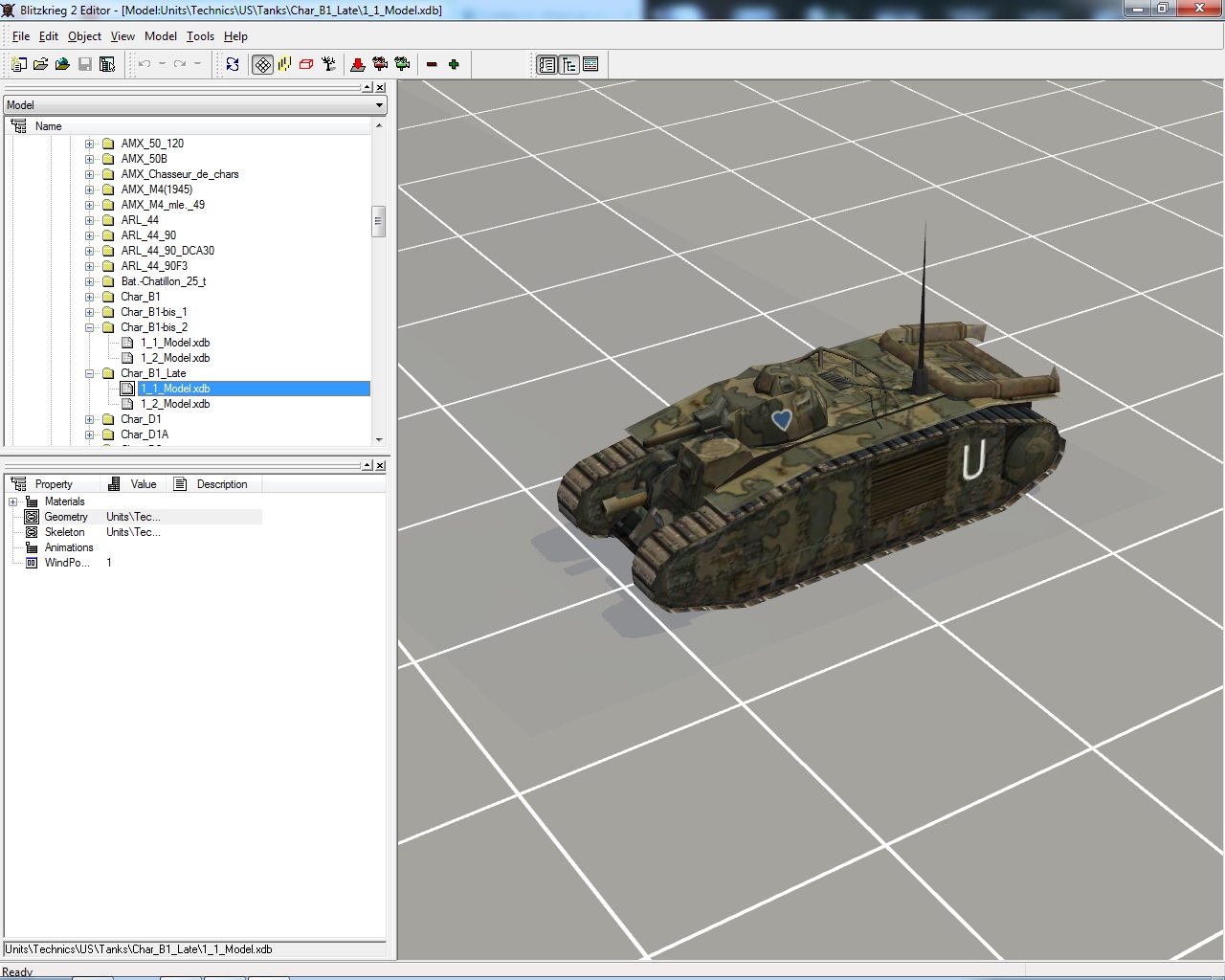Click the Value column header

135,484
